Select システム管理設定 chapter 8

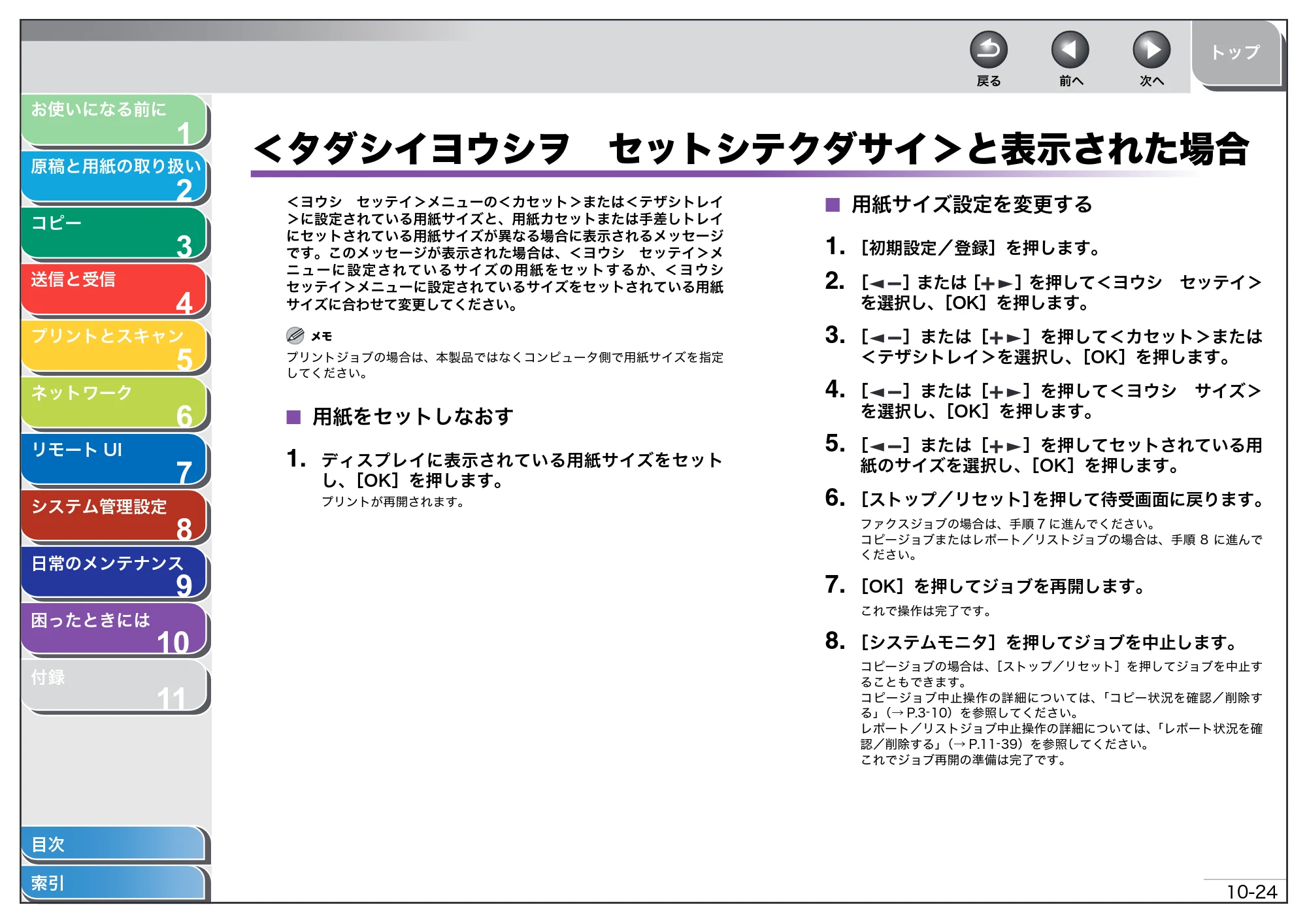coord(114,517)
